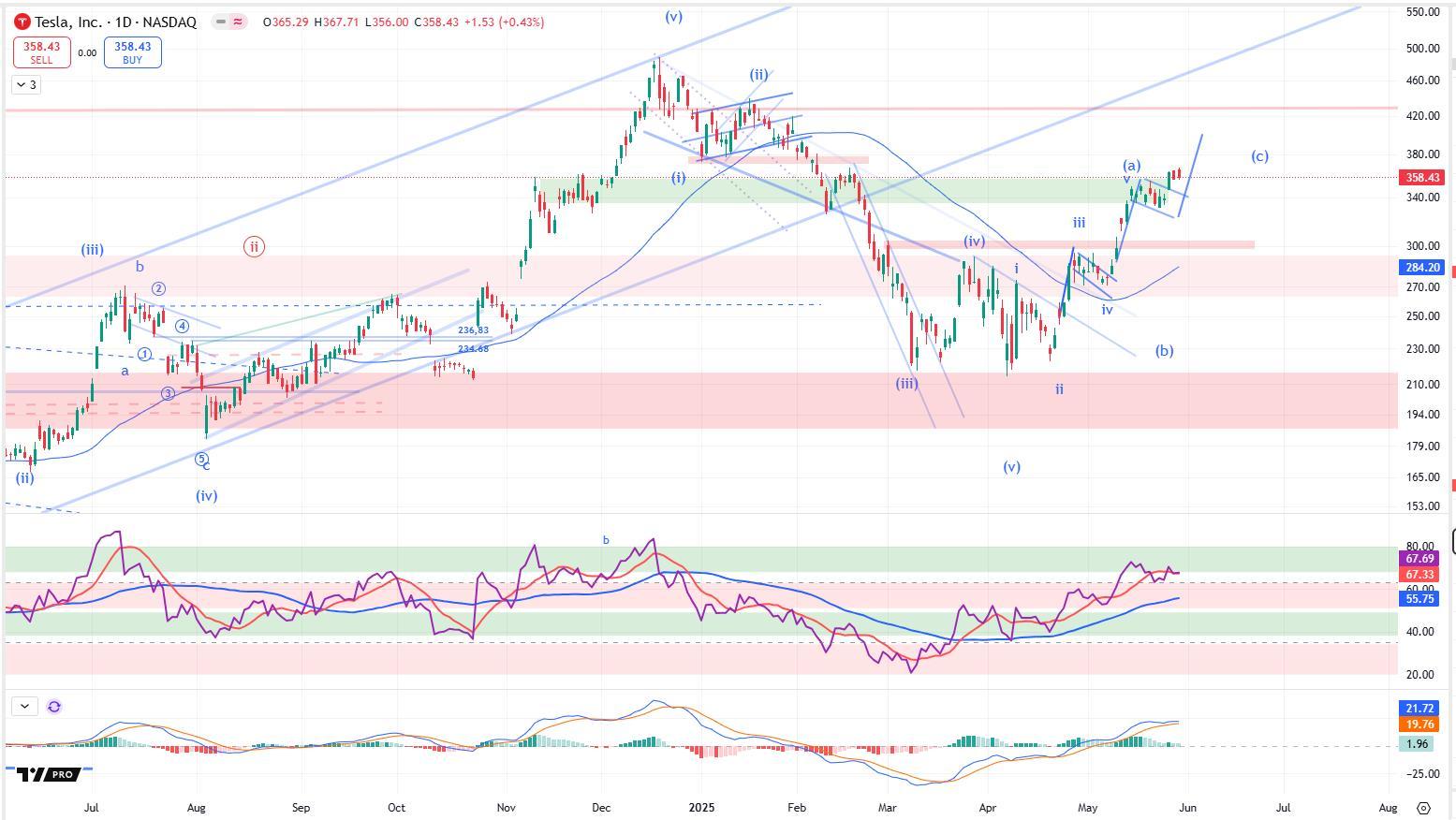
Task: Click the 153.00 price scale value
Action: (1422, 506)
